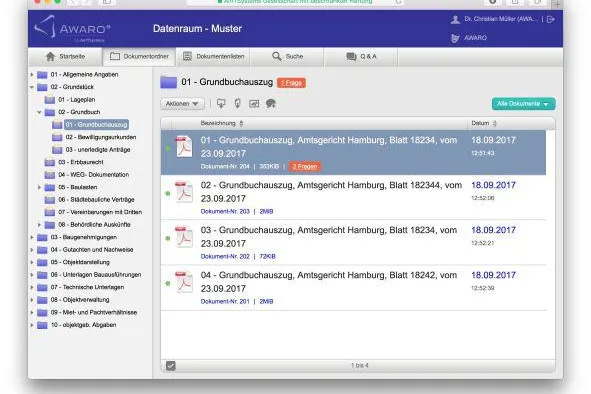Open the Q & A tab
The image size is (591, 394).
click(361, 57)
